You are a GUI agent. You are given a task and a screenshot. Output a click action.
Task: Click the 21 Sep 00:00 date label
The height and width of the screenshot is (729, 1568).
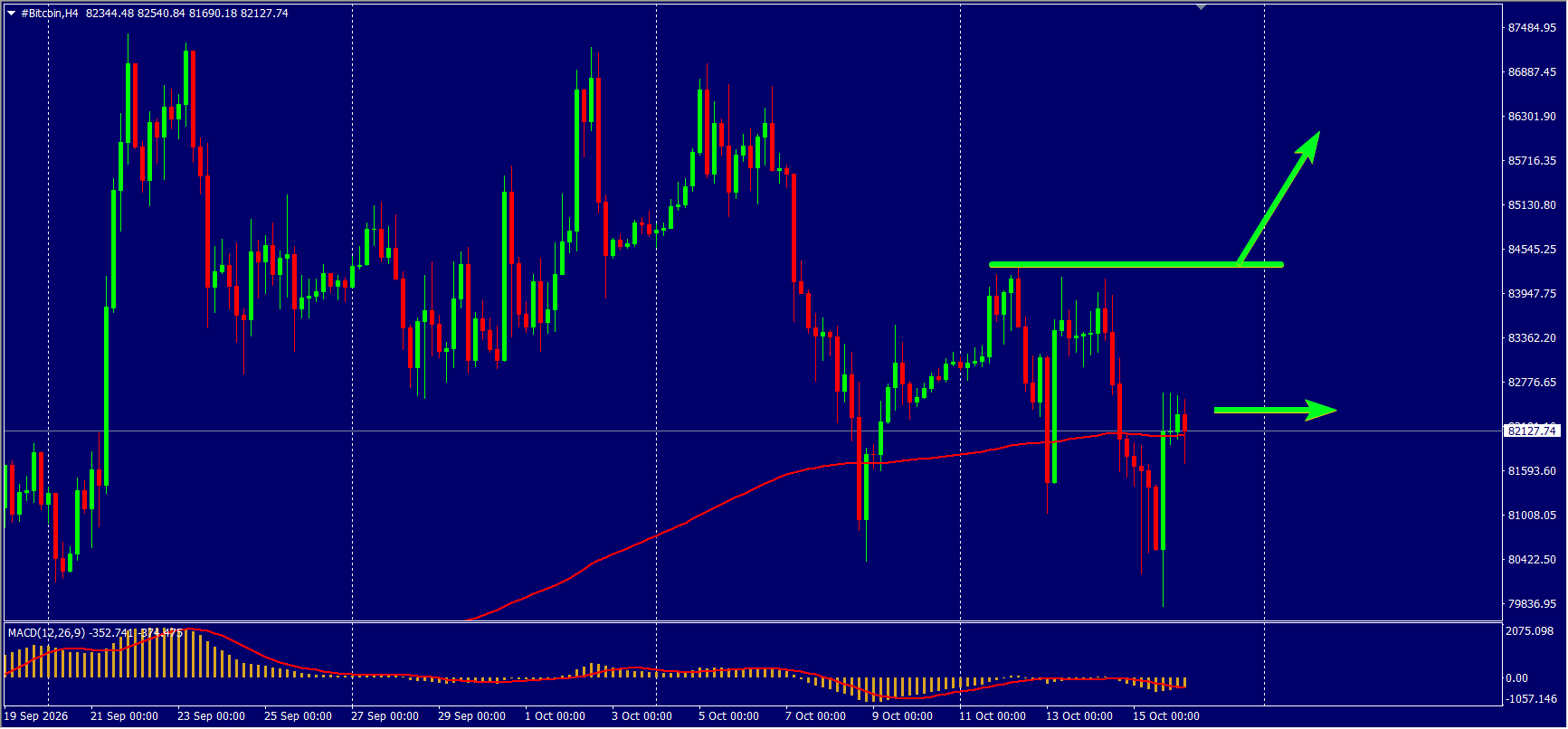tap(124, 716)
